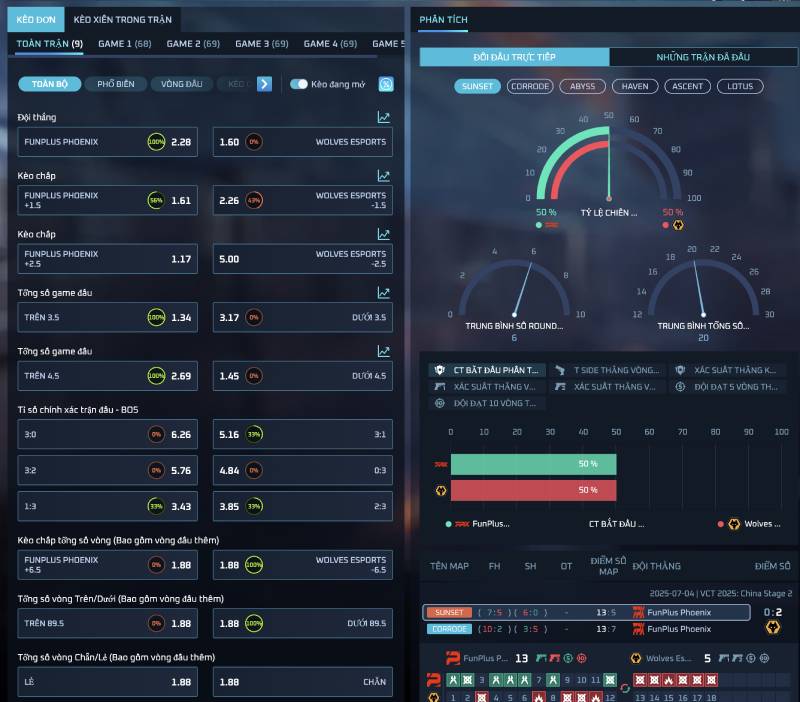Select the Sunset map filter pill
The image size is (800, 702).
click(x=477, y=86)
